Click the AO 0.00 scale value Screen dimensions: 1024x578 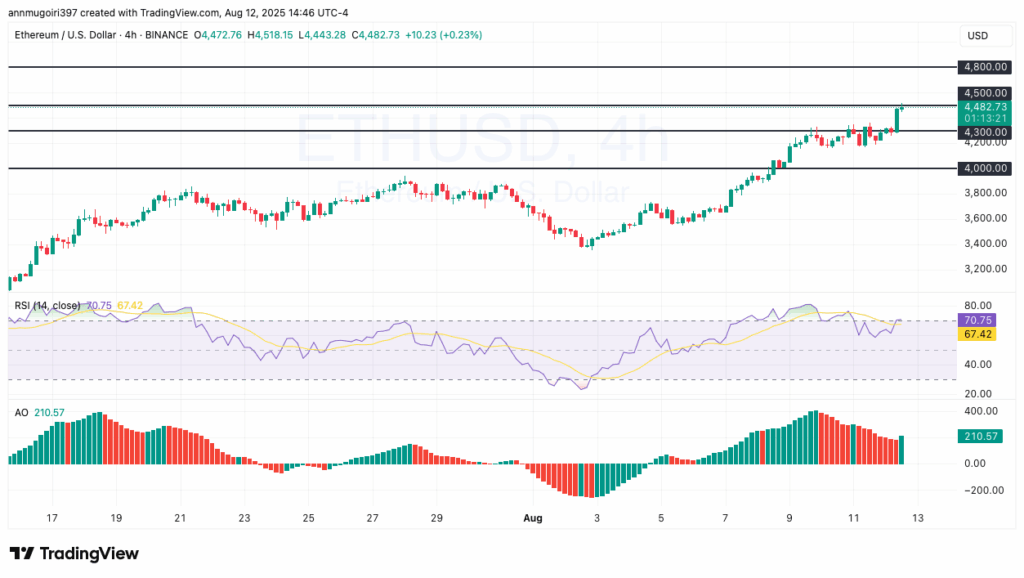(x=975, y=464)
